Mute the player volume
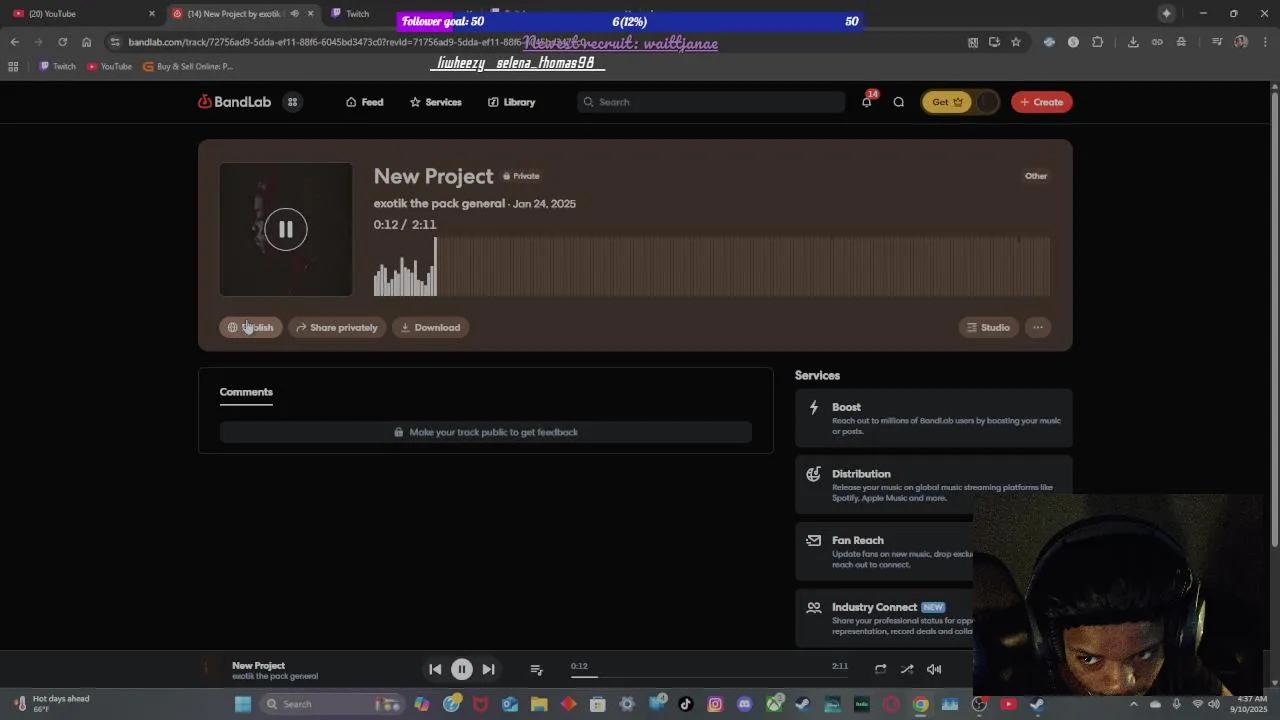 pos(934,669)
